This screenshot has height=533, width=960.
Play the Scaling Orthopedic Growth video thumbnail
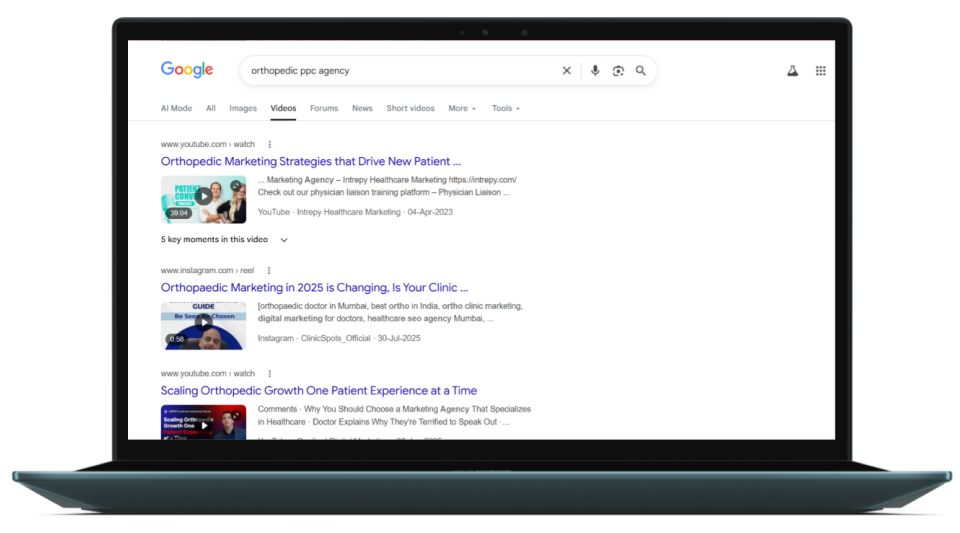[x=203, y=422]
